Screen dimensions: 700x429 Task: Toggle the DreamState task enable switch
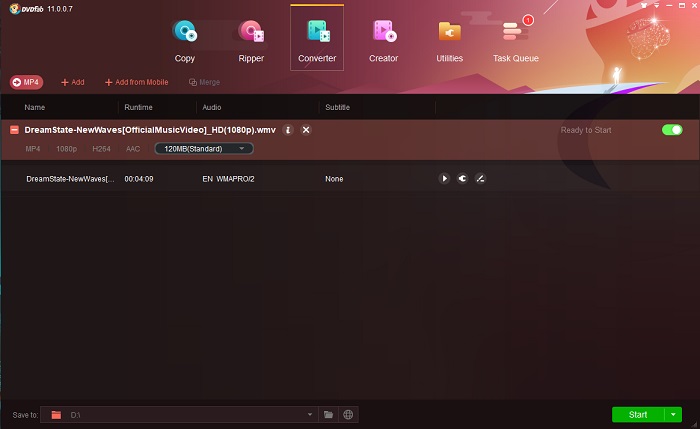click(x=672, y=130)
